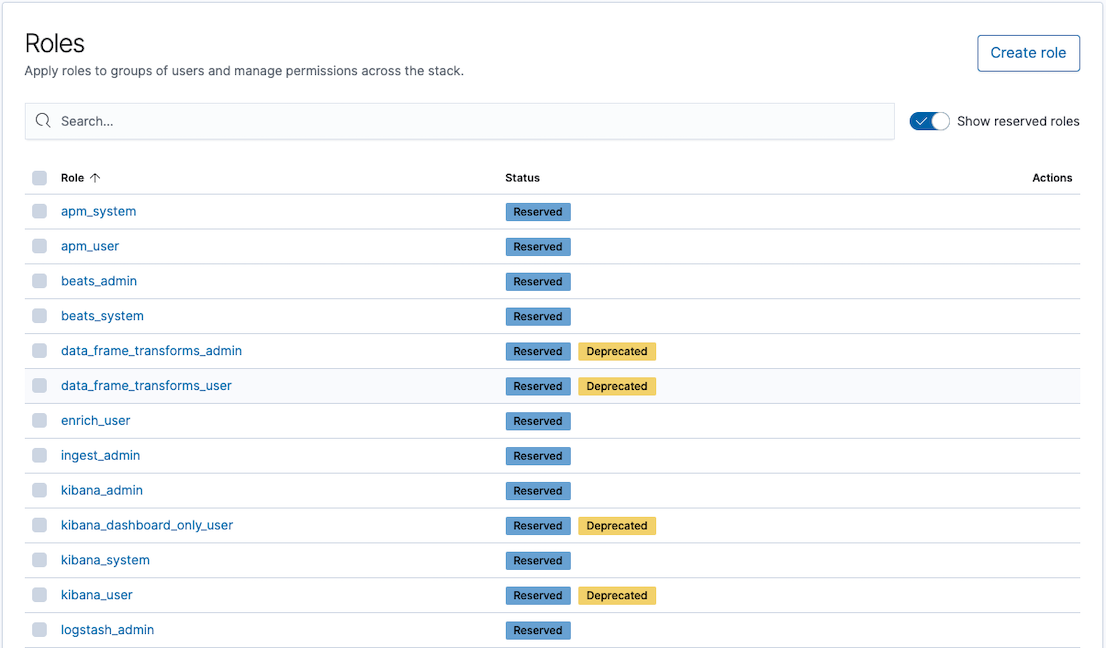1106x648 pixels.
Task: Select the apm_system row checkbox
Action: [39, 211]
